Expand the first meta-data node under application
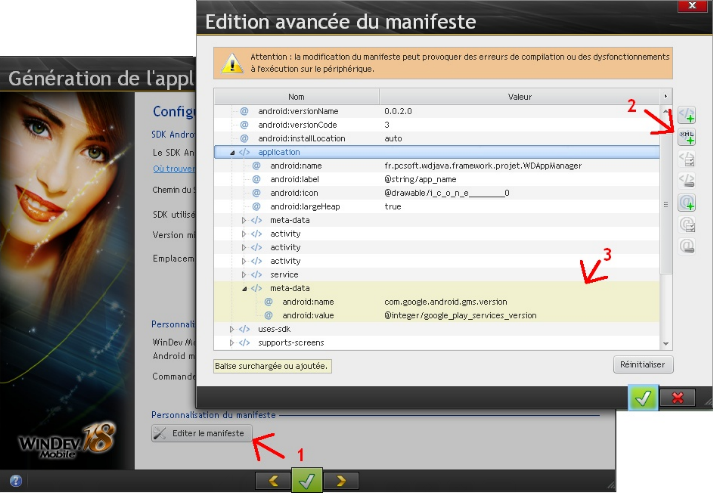Image resolution: width=713 pixels, height=493 pixels. 244,220
